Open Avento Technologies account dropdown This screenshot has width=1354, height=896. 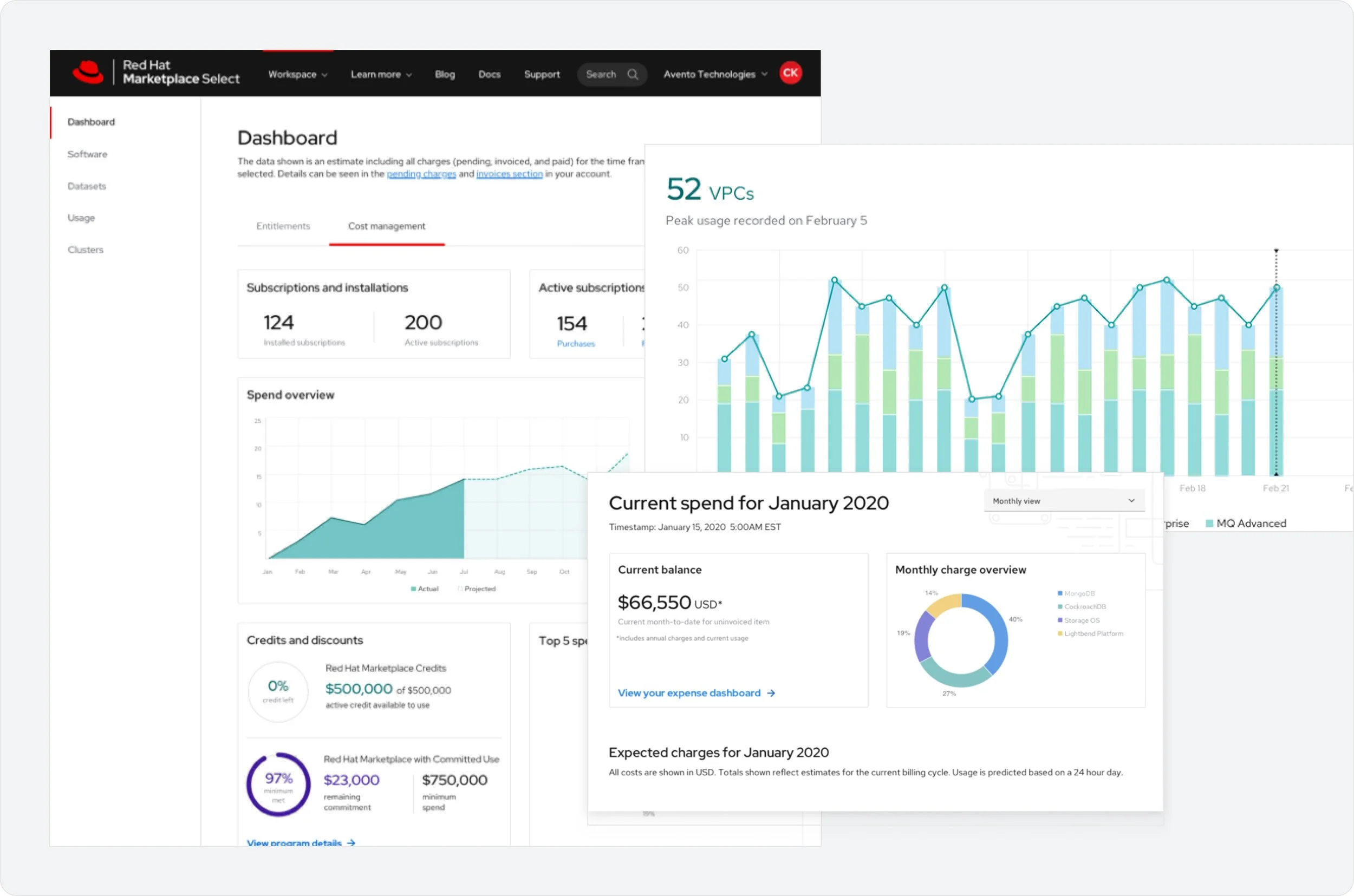(x=715, y=74)
